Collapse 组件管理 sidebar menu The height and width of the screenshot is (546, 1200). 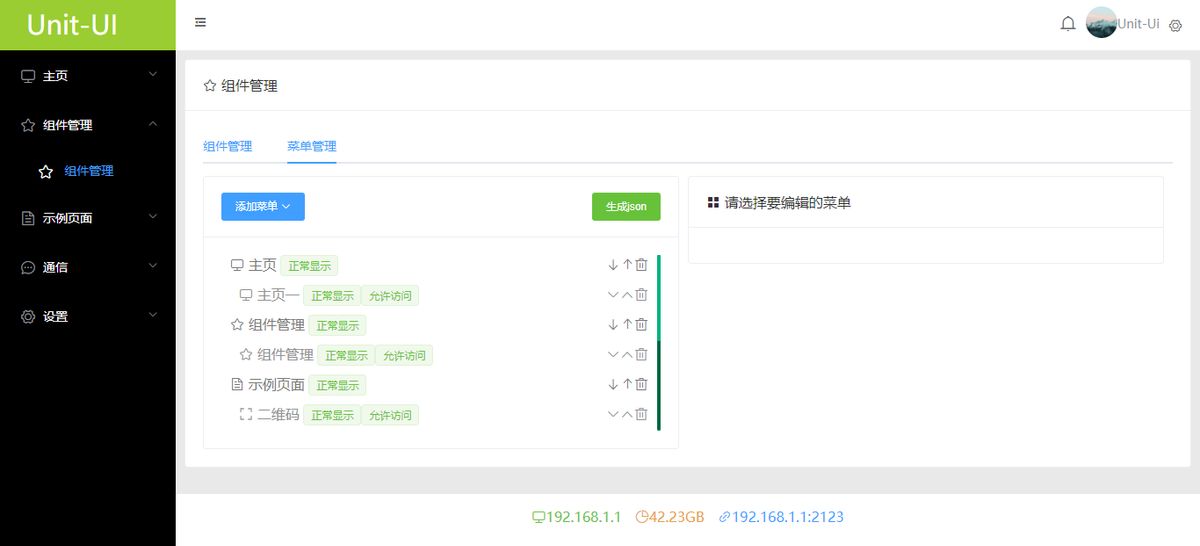[x=88, y=125]
